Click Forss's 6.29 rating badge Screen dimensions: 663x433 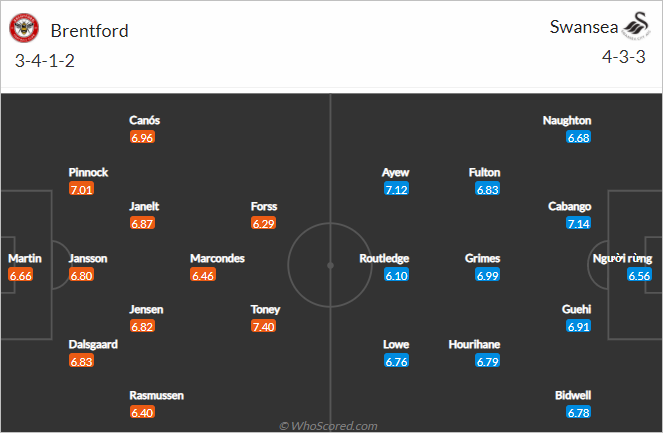(263, 223)
